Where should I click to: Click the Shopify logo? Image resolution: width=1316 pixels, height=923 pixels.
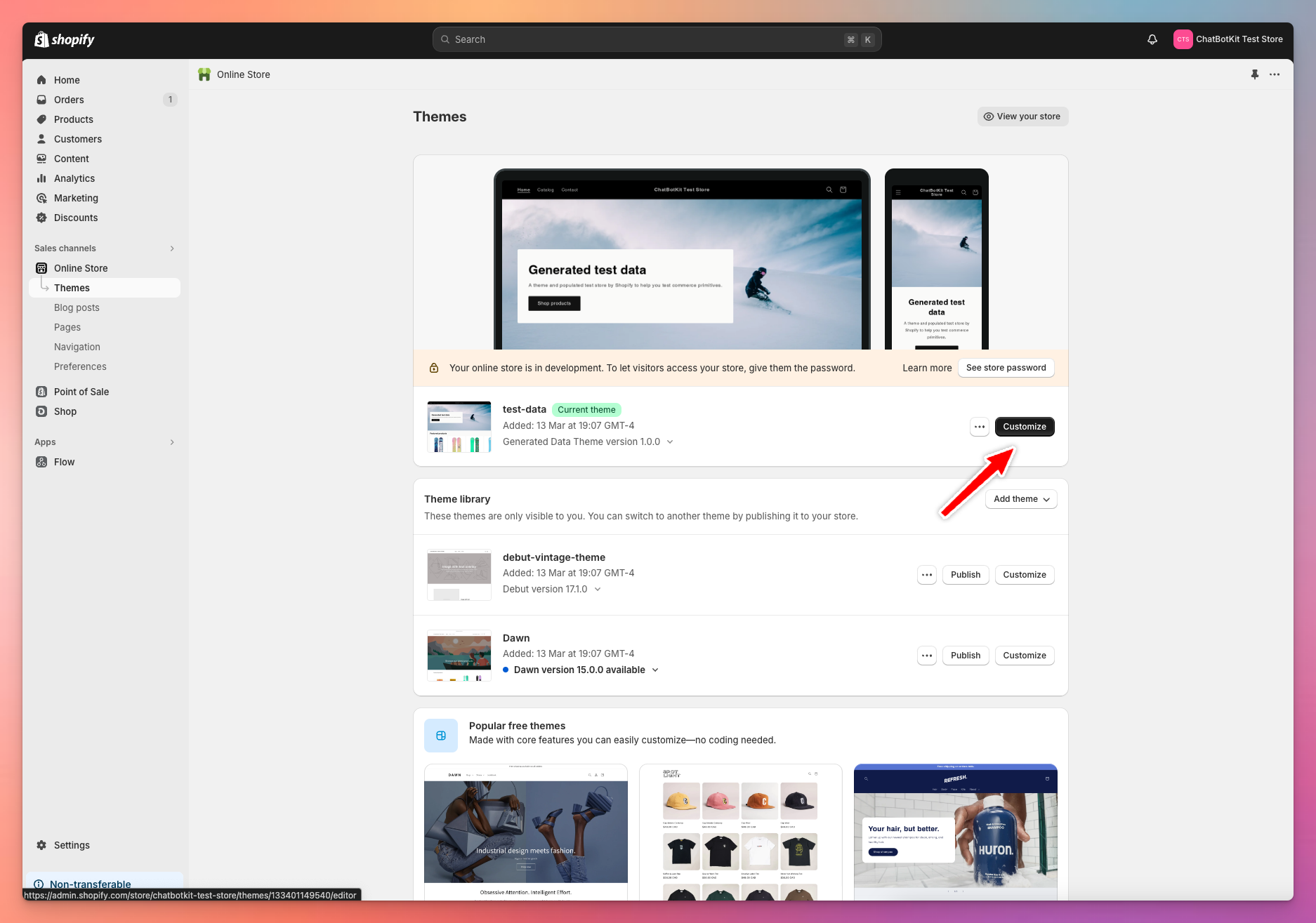pos(65,39)
